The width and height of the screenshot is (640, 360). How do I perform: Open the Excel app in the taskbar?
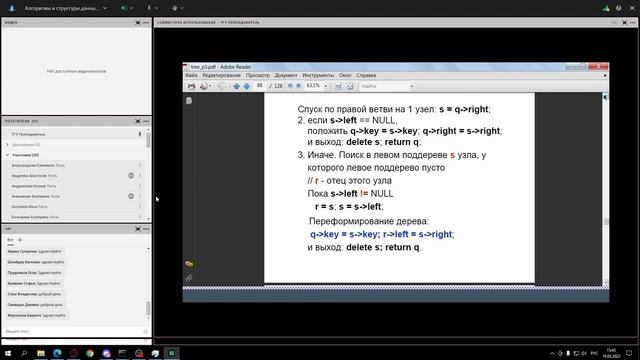[171, 353]
